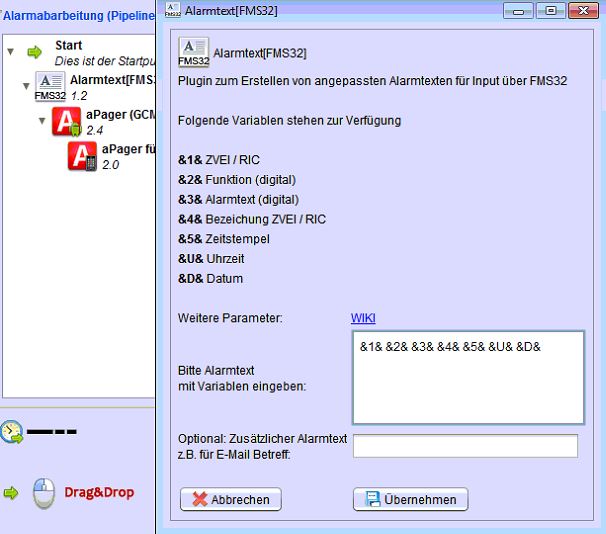The image size is (606, 534).
Task: Close the Alarmtext[FMS32] dialog window
Action: click(x=580, y=11)
